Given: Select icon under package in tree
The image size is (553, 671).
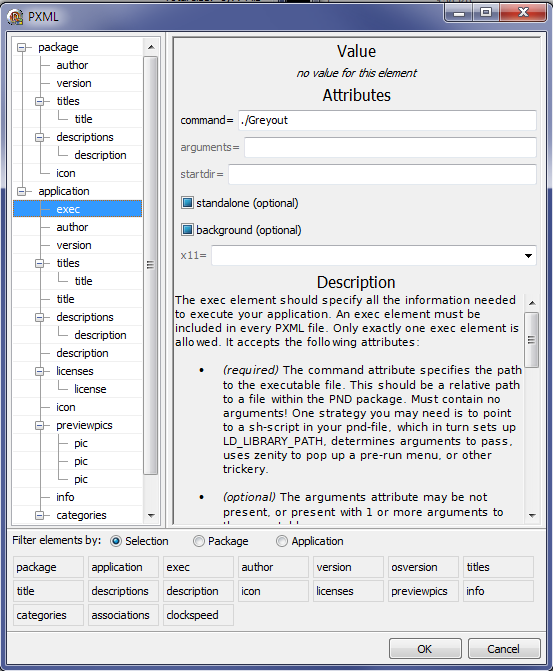Looking at the screenshot, I should pos(65,173).
